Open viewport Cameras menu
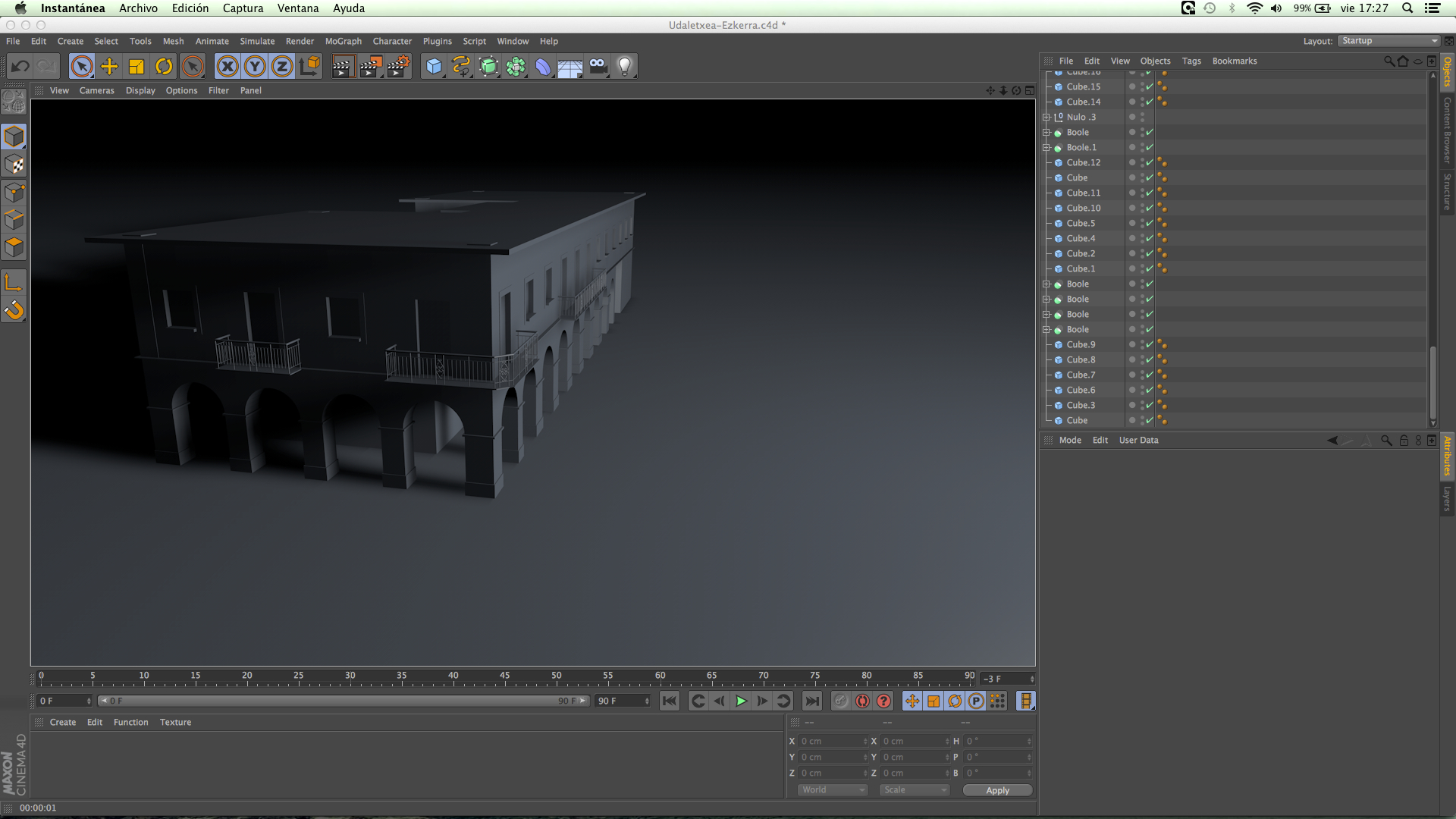The width and height of the screenshot is (1456, 819). click(x=96, y=90)
